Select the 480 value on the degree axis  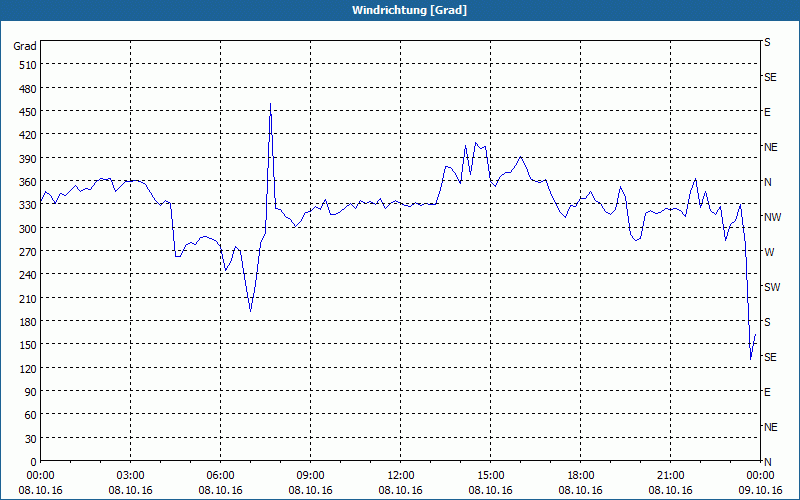click(x=28, y=88)
